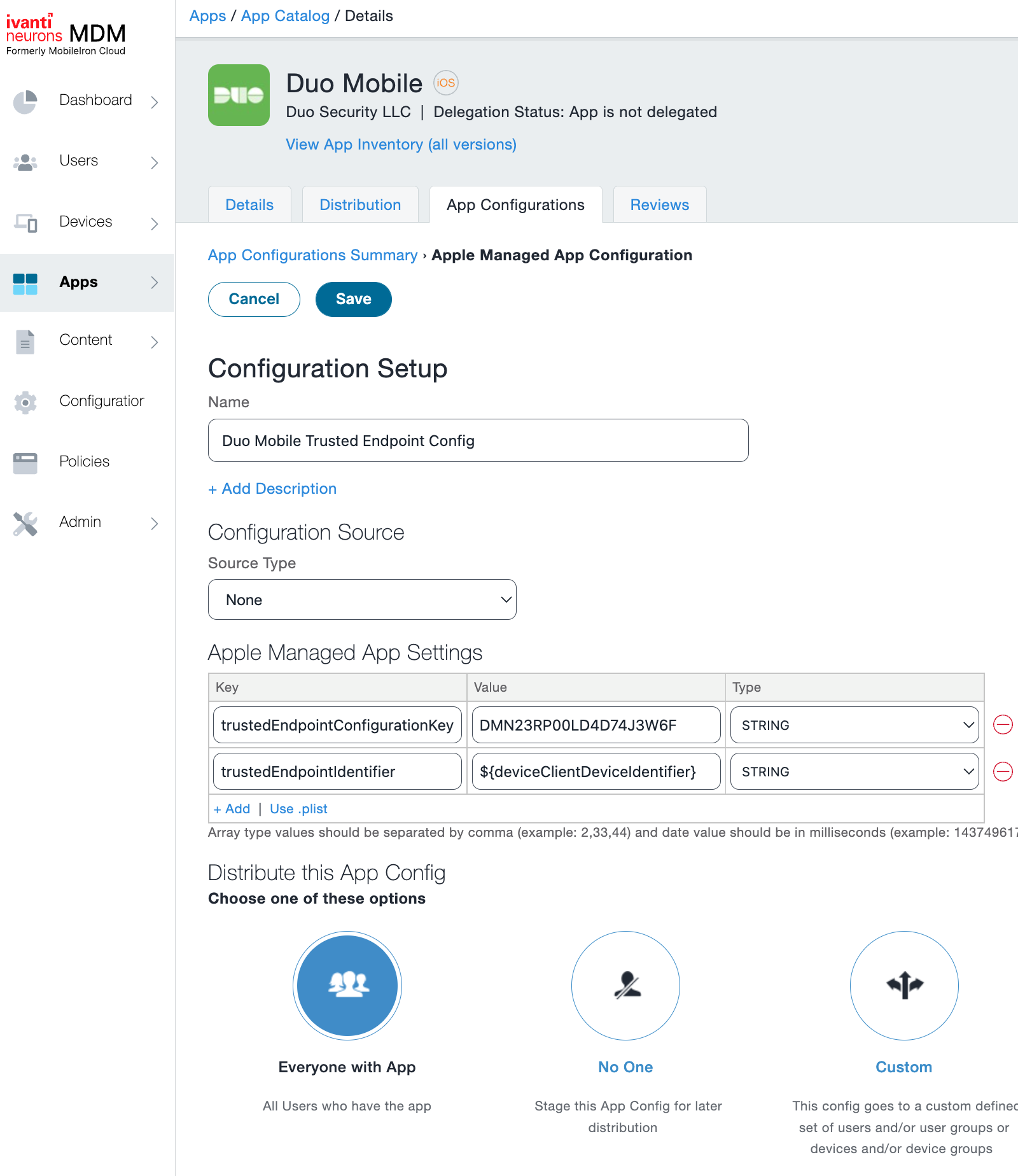Select the Users icon in the sidebar

tap(25, 162)
